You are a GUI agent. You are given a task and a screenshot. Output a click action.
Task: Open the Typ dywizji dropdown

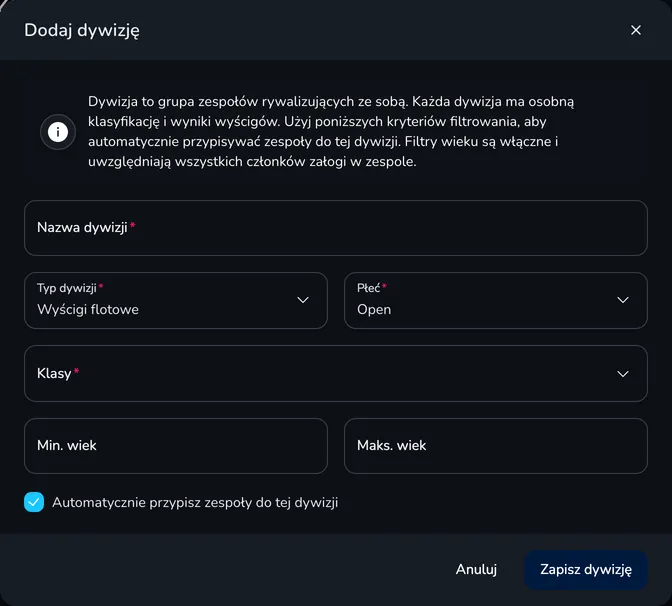pyautogui.click(x=176, y=300)
